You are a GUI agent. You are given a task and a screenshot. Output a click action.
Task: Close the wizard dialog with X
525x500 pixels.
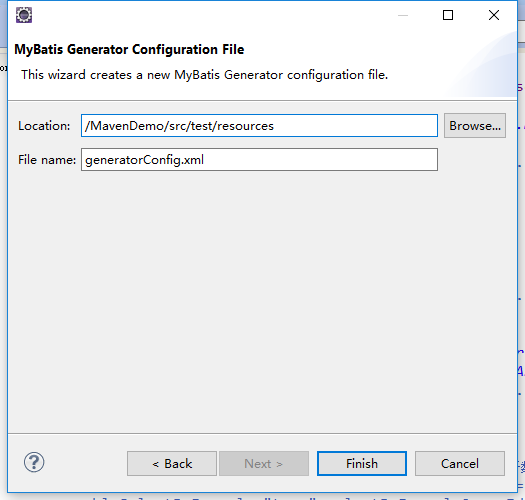coord(494,15)
